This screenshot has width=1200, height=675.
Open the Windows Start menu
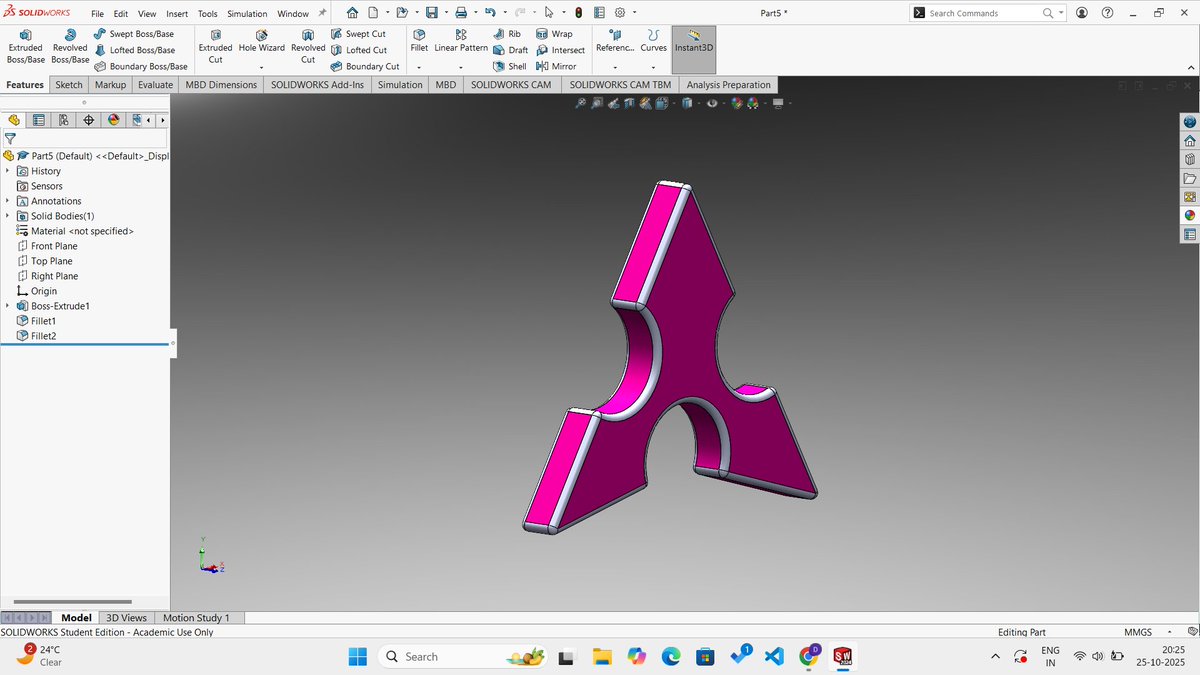(357, 656)
